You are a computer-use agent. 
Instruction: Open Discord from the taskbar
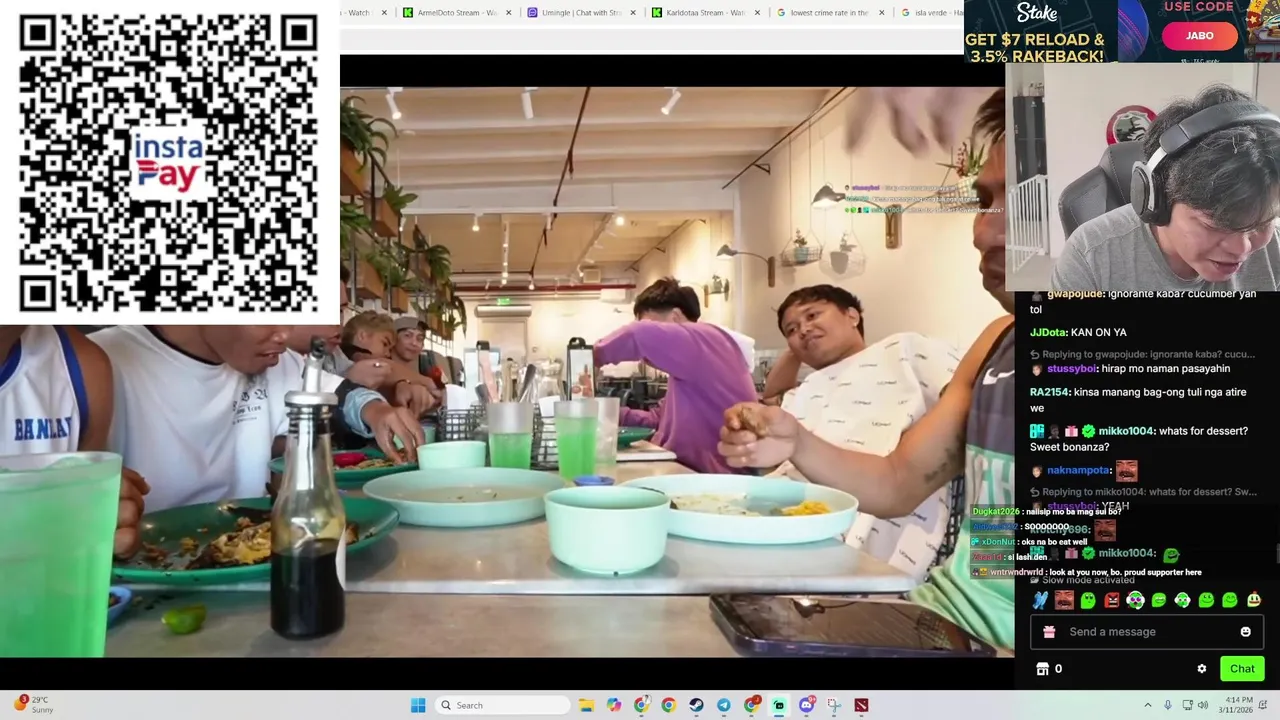click(x=806, y=705)
